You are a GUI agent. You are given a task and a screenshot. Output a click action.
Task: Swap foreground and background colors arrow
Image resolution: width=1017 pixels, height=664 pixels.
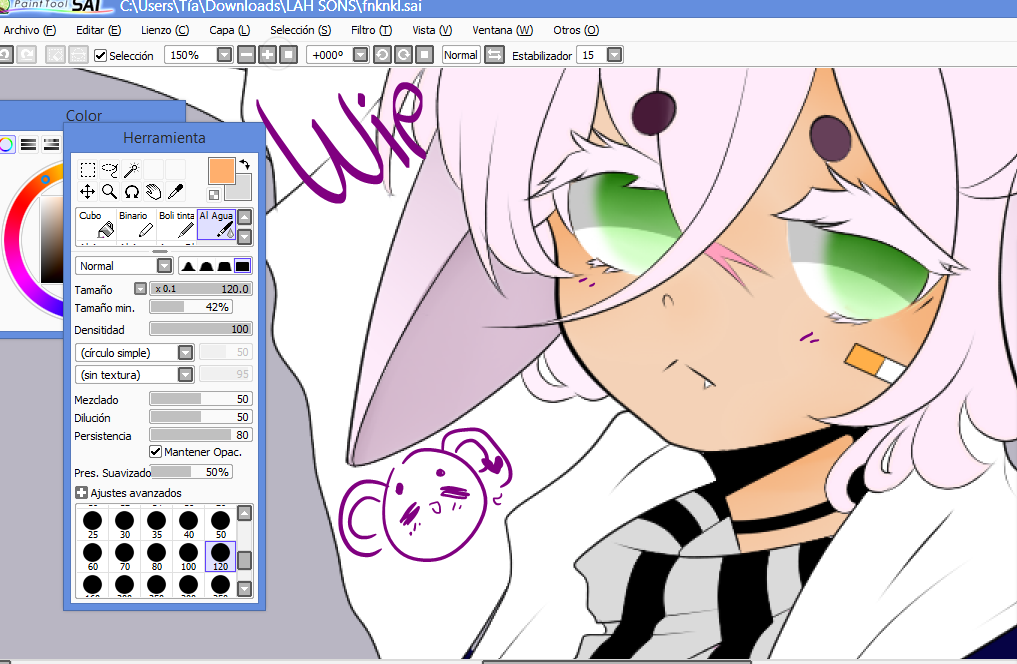(245, 164)
